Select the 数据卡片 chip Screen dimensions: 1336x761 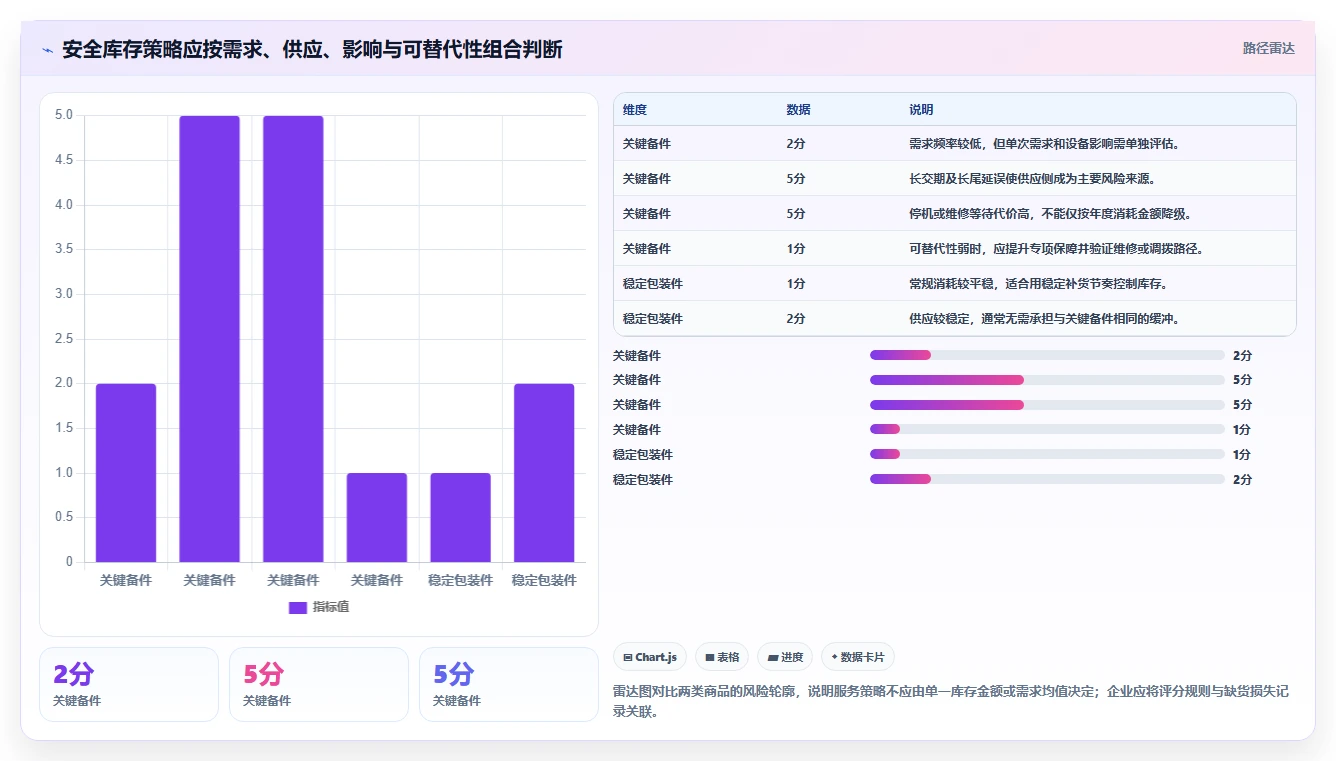858,657
